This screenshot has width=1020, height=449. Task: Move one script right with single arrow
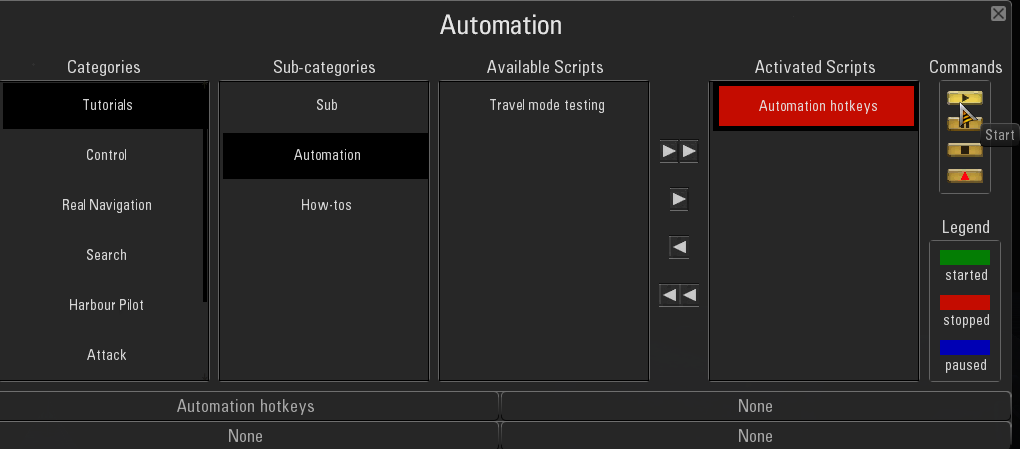678,199
